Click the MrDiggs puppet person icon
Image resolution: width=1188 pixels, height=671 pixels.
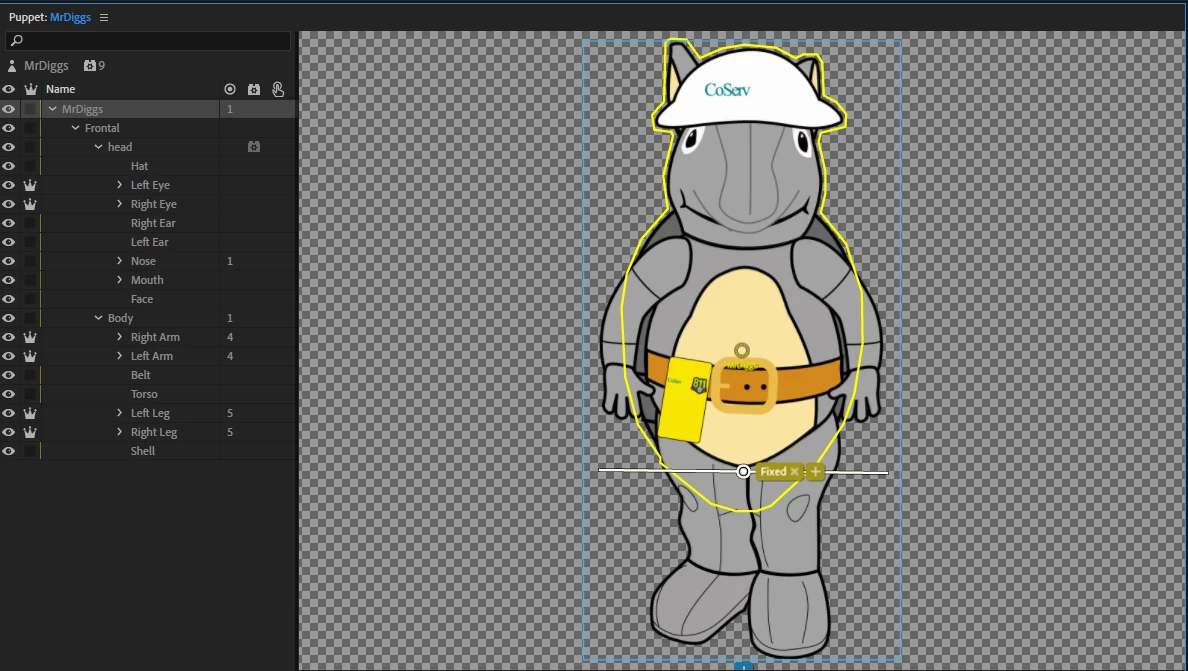[x=11, y=66]
